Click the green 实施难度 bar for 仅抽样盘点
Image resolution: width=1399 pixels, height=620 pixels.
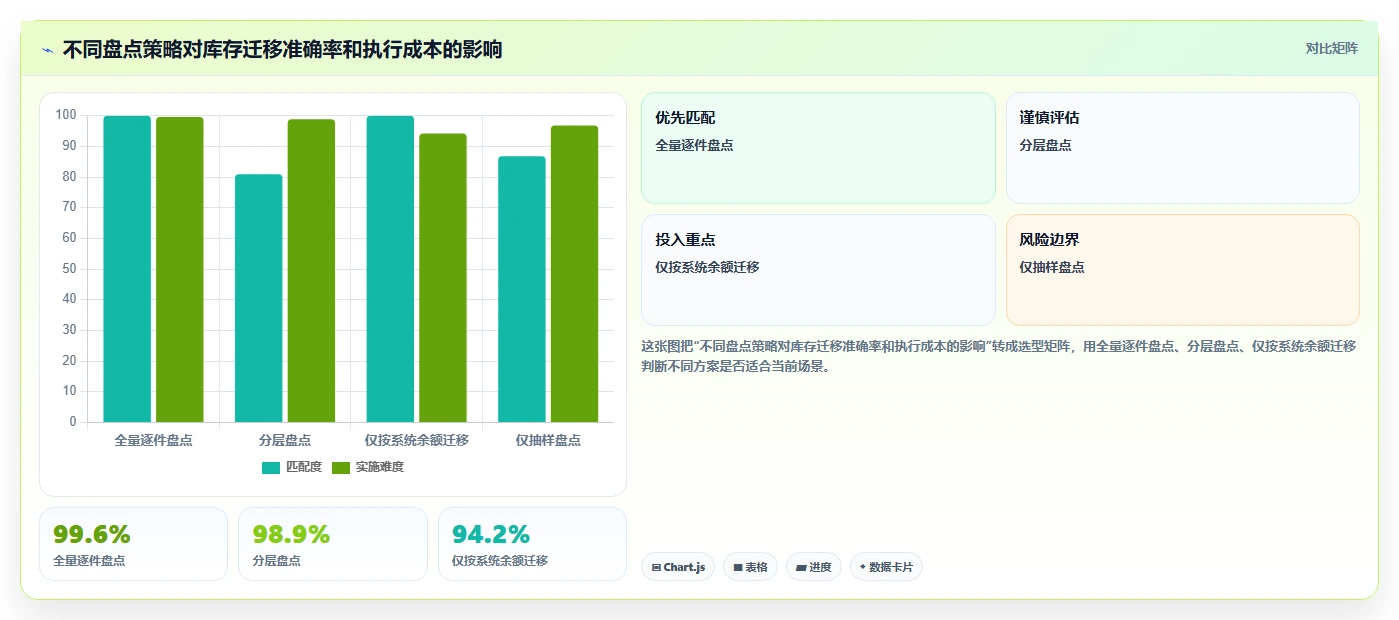coord(574,274)
